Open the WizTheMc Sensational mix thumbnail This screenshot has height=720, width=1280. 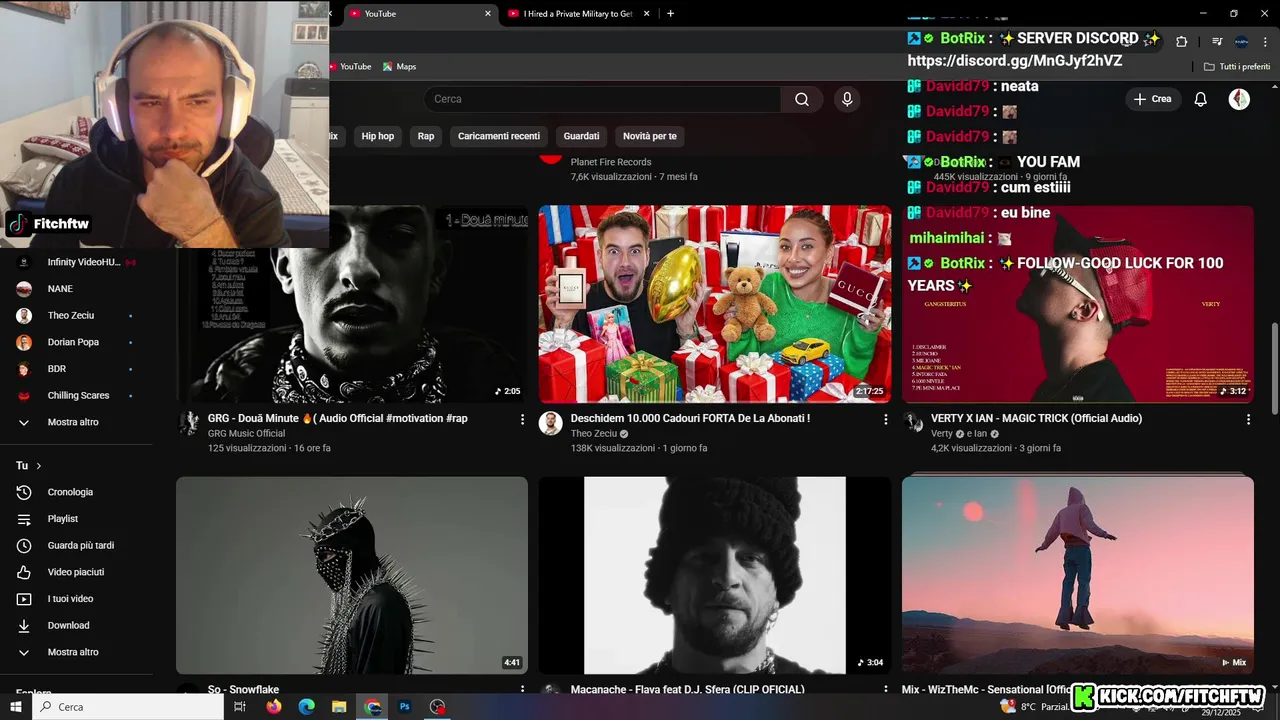point(1078,575)
